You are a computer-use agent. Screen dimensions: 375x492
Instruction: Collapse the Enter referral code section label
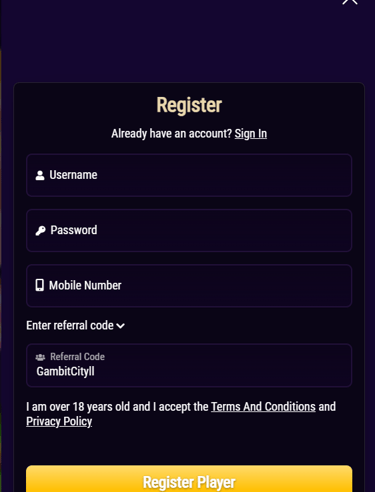(x=70, y=325)
